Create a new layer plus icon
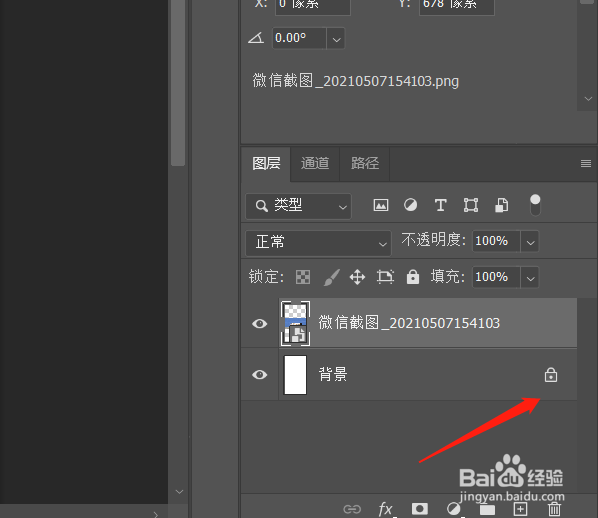The width and height of the screenshot is (598, 518). (x=521, y=509)
